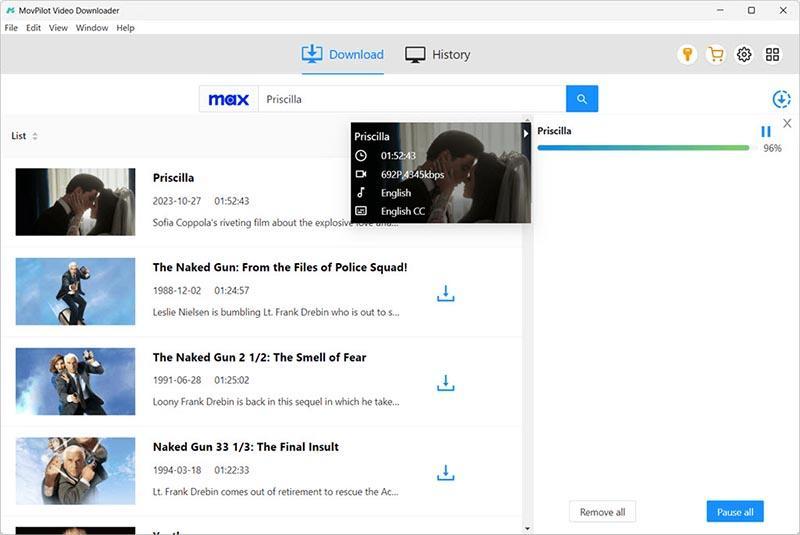Click the MovPilot app icon in title bar
Screen dimensions: 800x535
(10, 10)
